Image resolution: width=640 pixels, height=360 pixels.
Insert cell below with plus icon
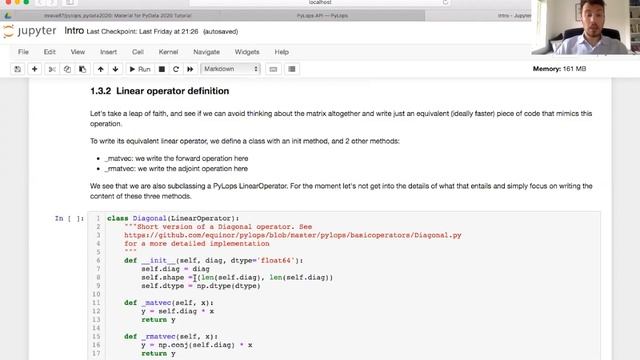[x=35, y=69]
